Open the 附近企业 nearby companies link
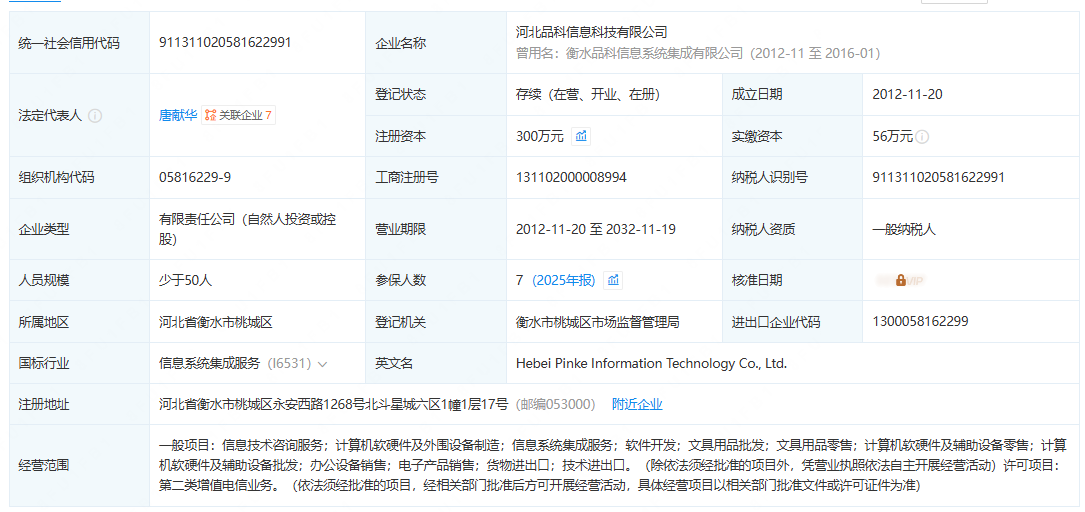This screenshot has width=1085, height=512. click(637, 404)
